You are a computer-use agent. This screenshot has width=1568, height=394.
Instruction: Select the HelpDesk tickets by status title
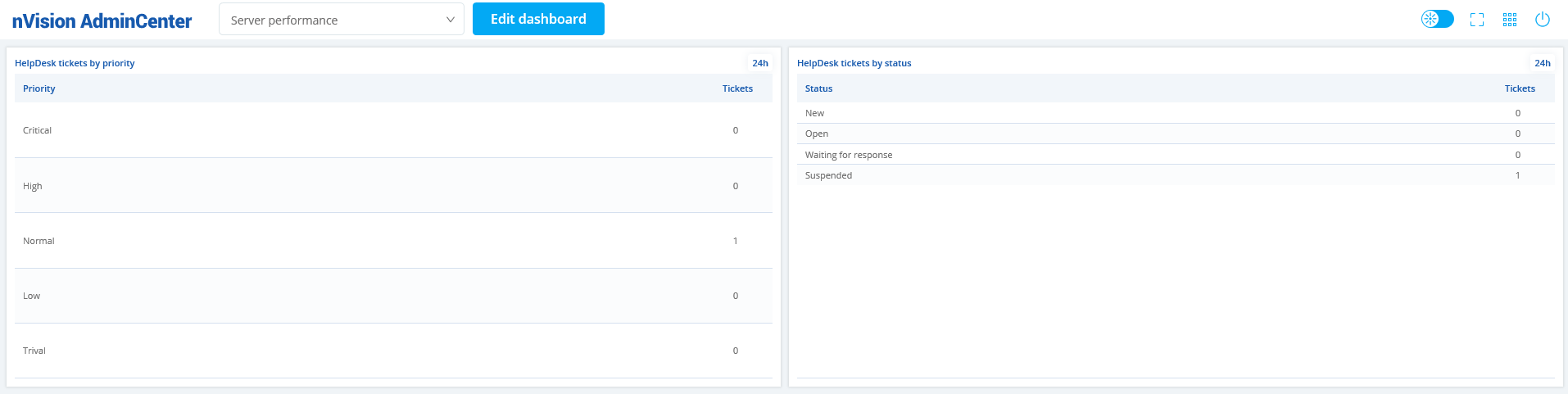coord(854,63)
